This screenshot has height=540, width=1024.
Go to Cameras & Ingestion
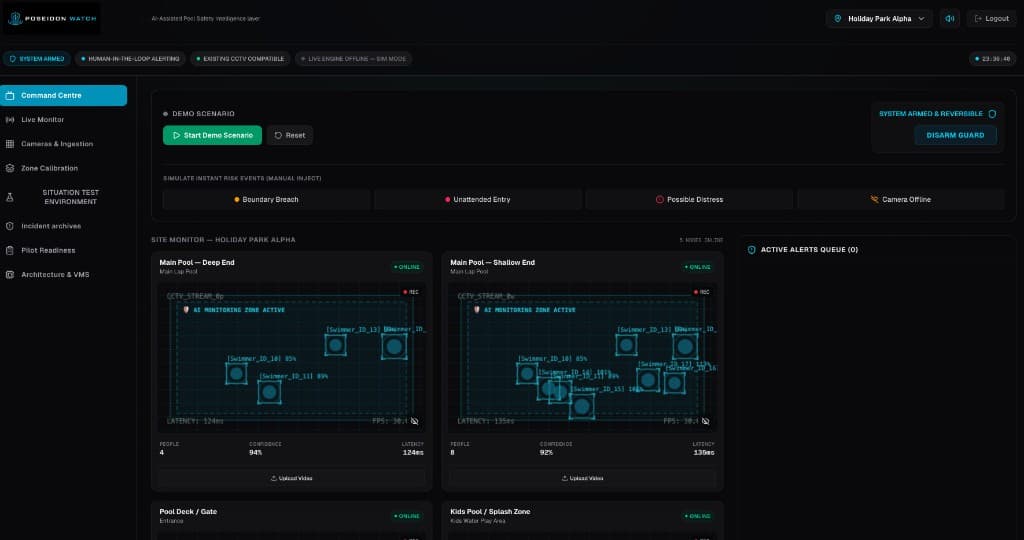(63, 144)
